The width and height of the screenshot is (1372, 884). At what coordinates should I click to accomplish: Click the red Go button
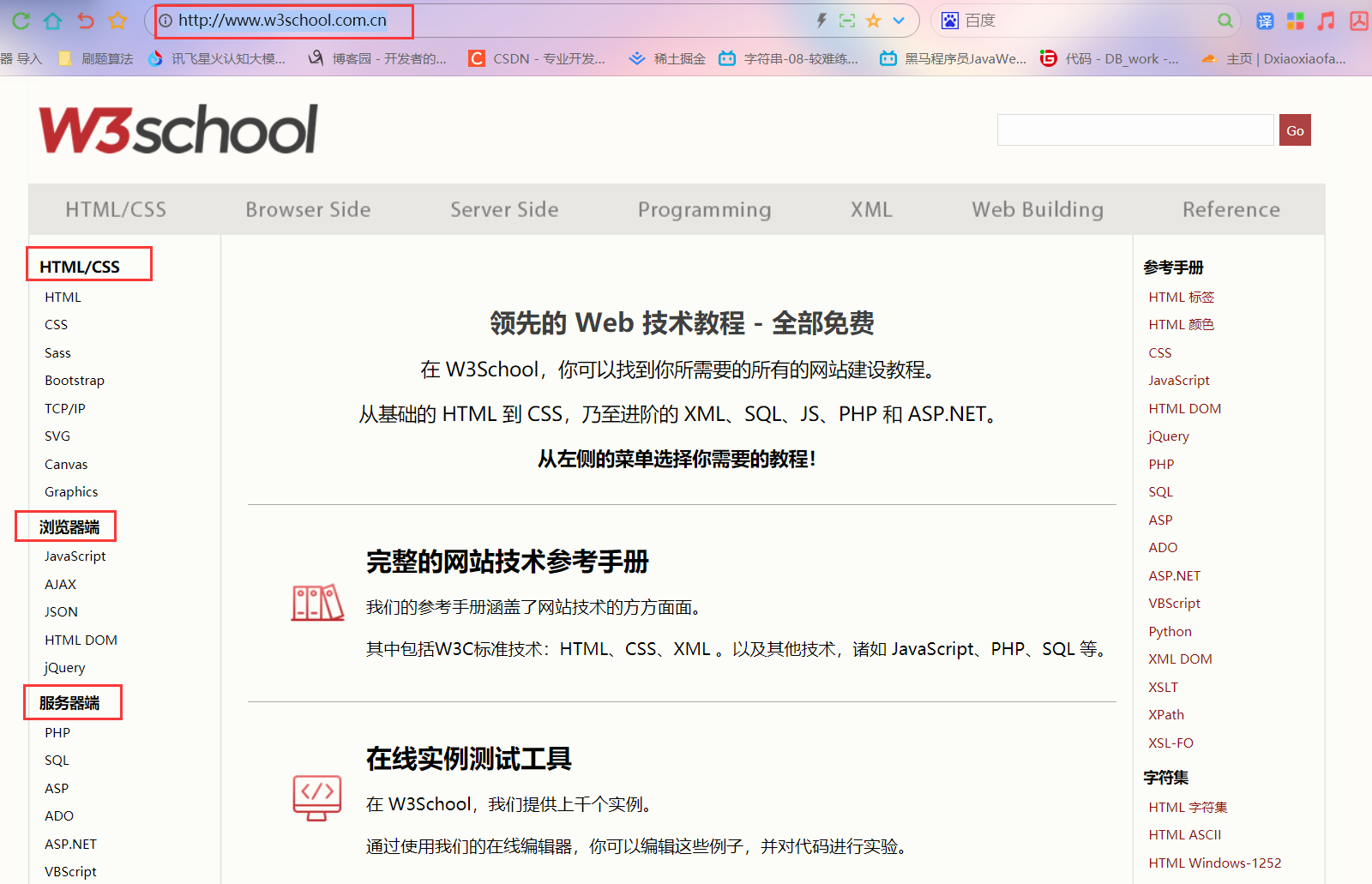(1295, 130)
